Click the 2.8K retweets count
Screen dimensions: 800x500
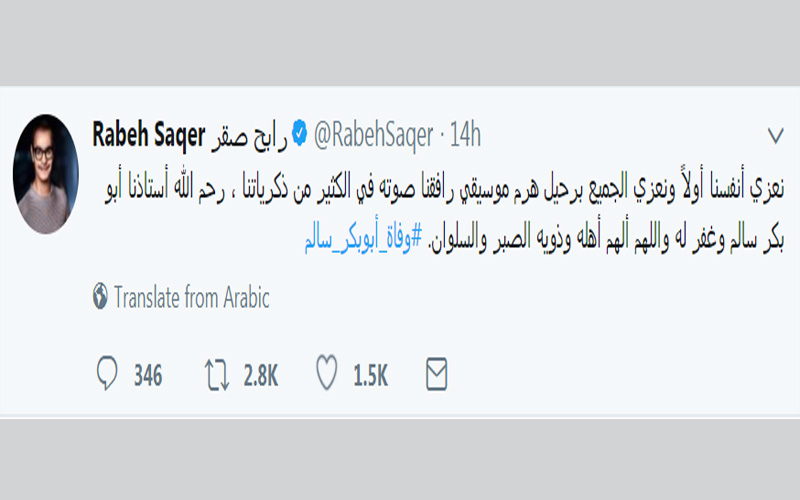pos(260,376)
